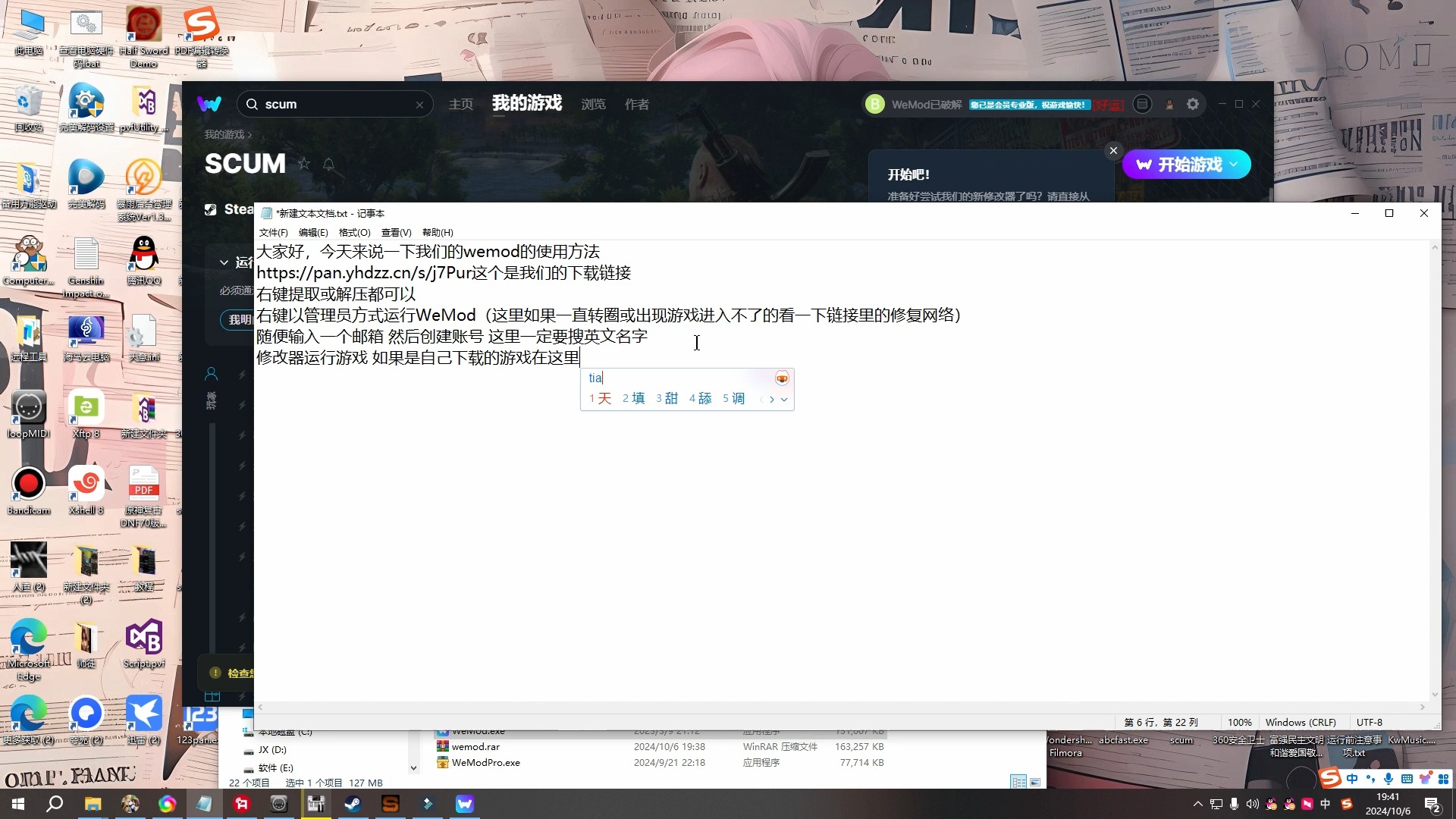The height and width of the screenshot is (819, 1456).
Task: Choose IME candidate 1 天
Action: (600, 398)
